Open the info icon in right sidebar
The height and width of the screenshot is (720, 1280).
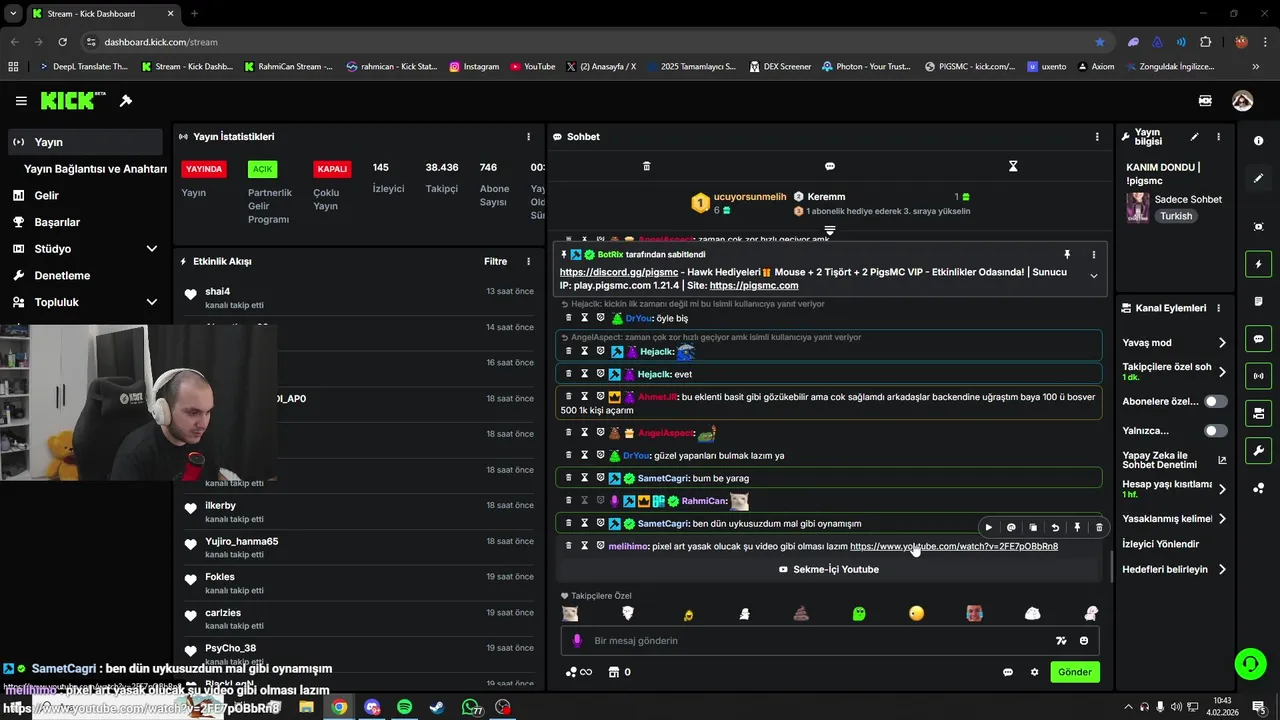click(1258, 141)
